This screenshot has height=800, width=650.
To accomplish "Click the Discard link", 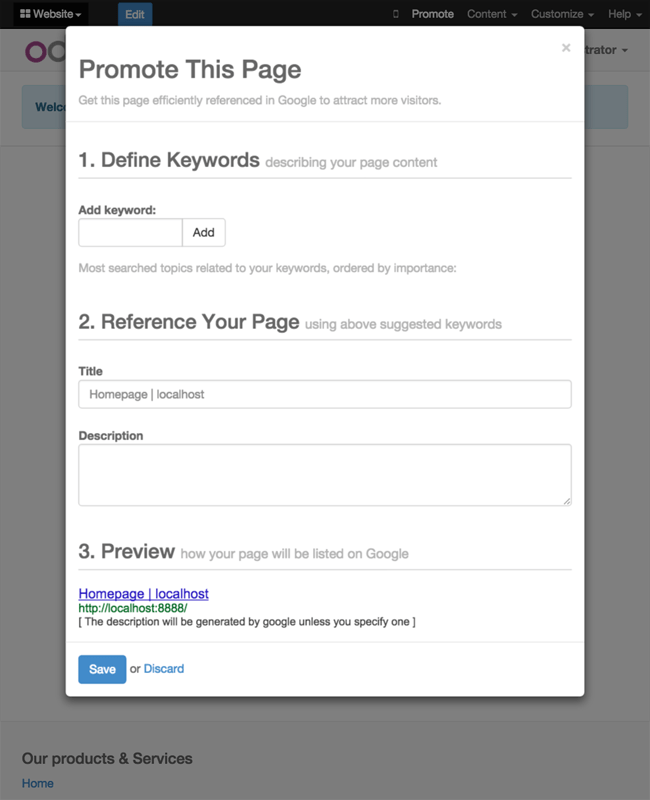I will [164, 669].
